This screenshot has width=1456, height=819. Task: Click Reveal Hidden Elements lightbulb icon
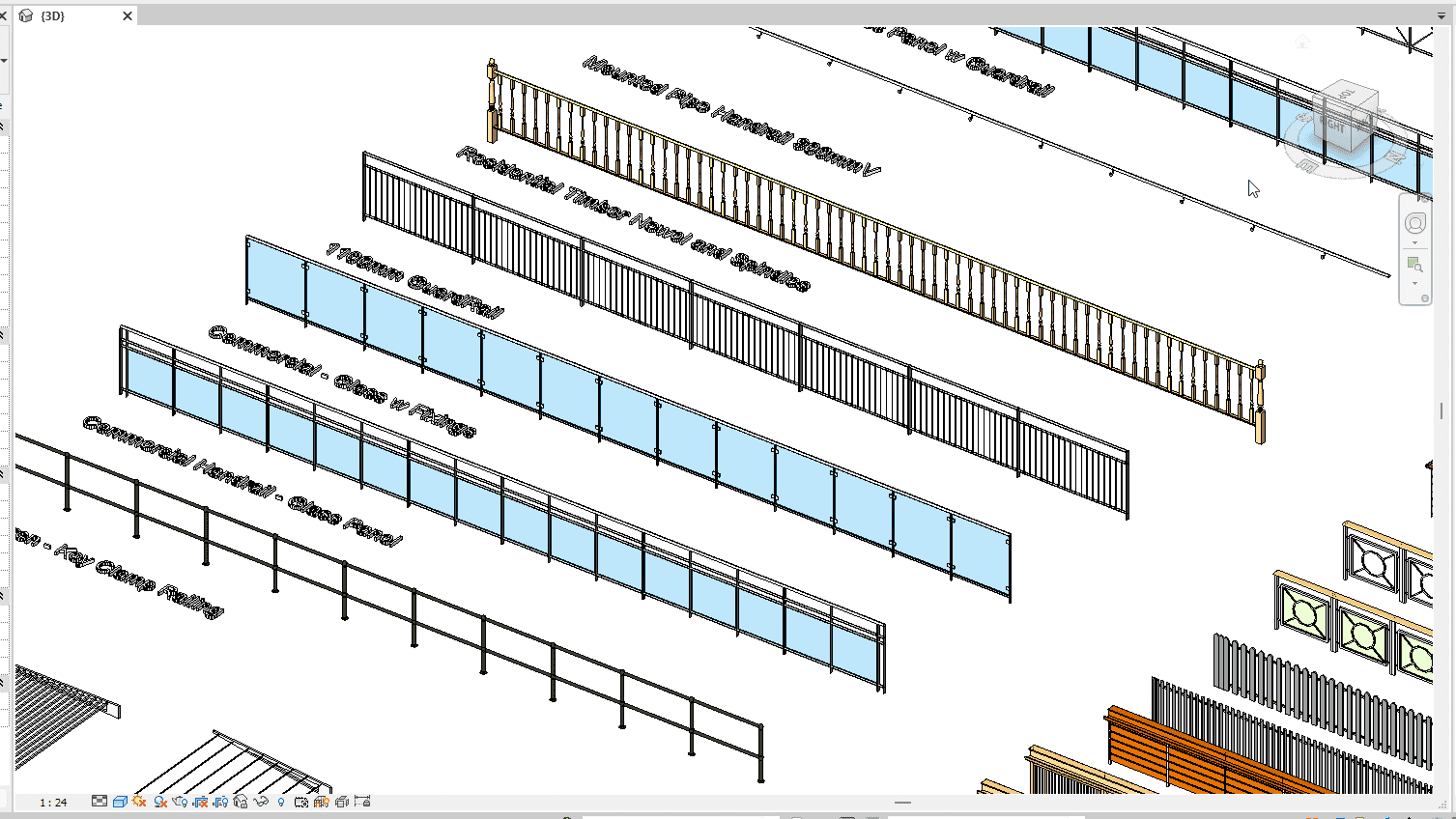coord(281,802)
